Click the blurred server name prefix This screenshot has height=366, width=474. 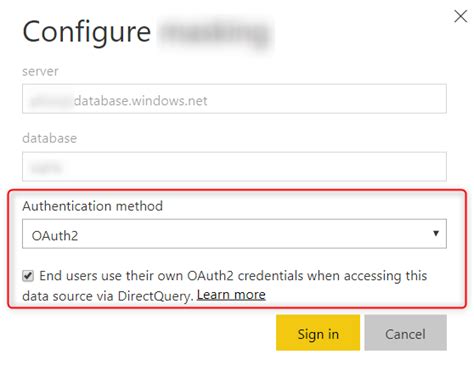point(51,100)
